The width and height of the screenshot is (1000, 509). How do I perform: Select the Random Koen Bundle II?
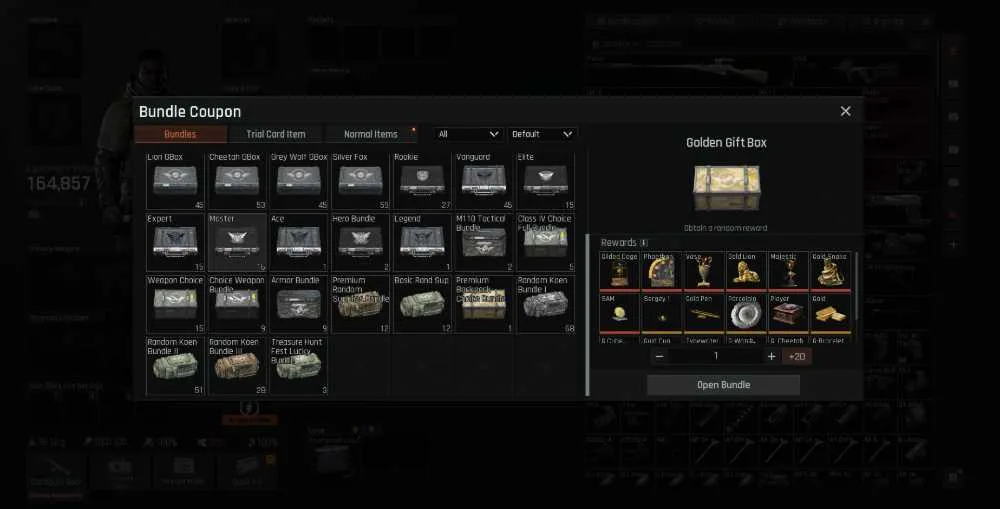click(175, 366)
